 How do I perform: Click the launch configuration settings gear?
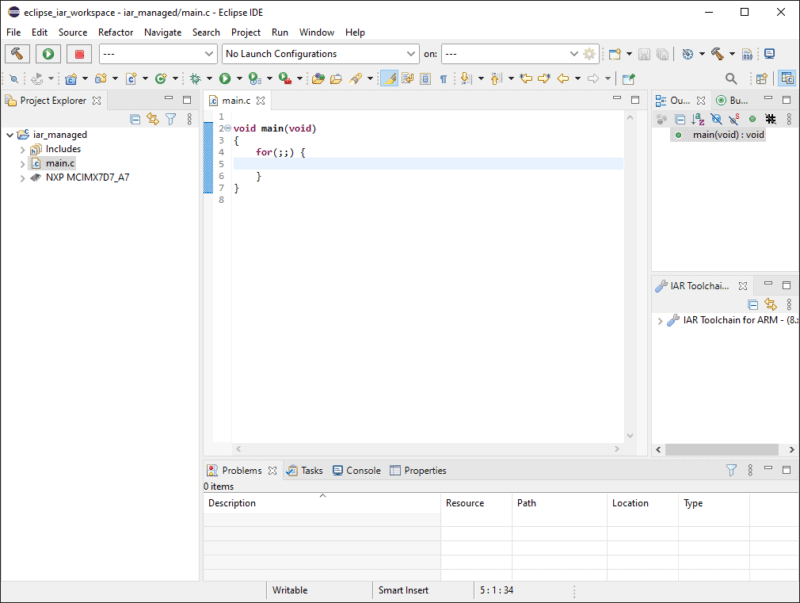point(589,53)
